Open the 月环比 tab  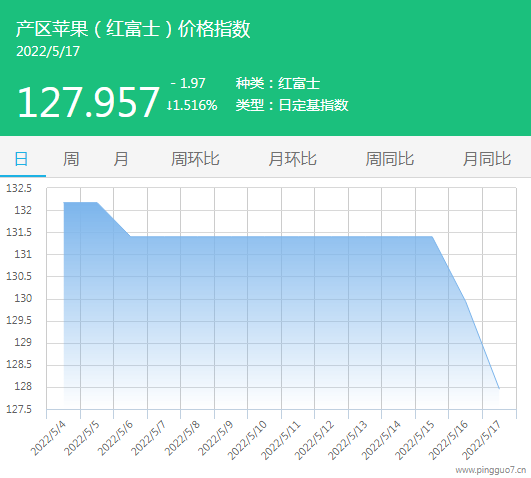pos(293,159)
